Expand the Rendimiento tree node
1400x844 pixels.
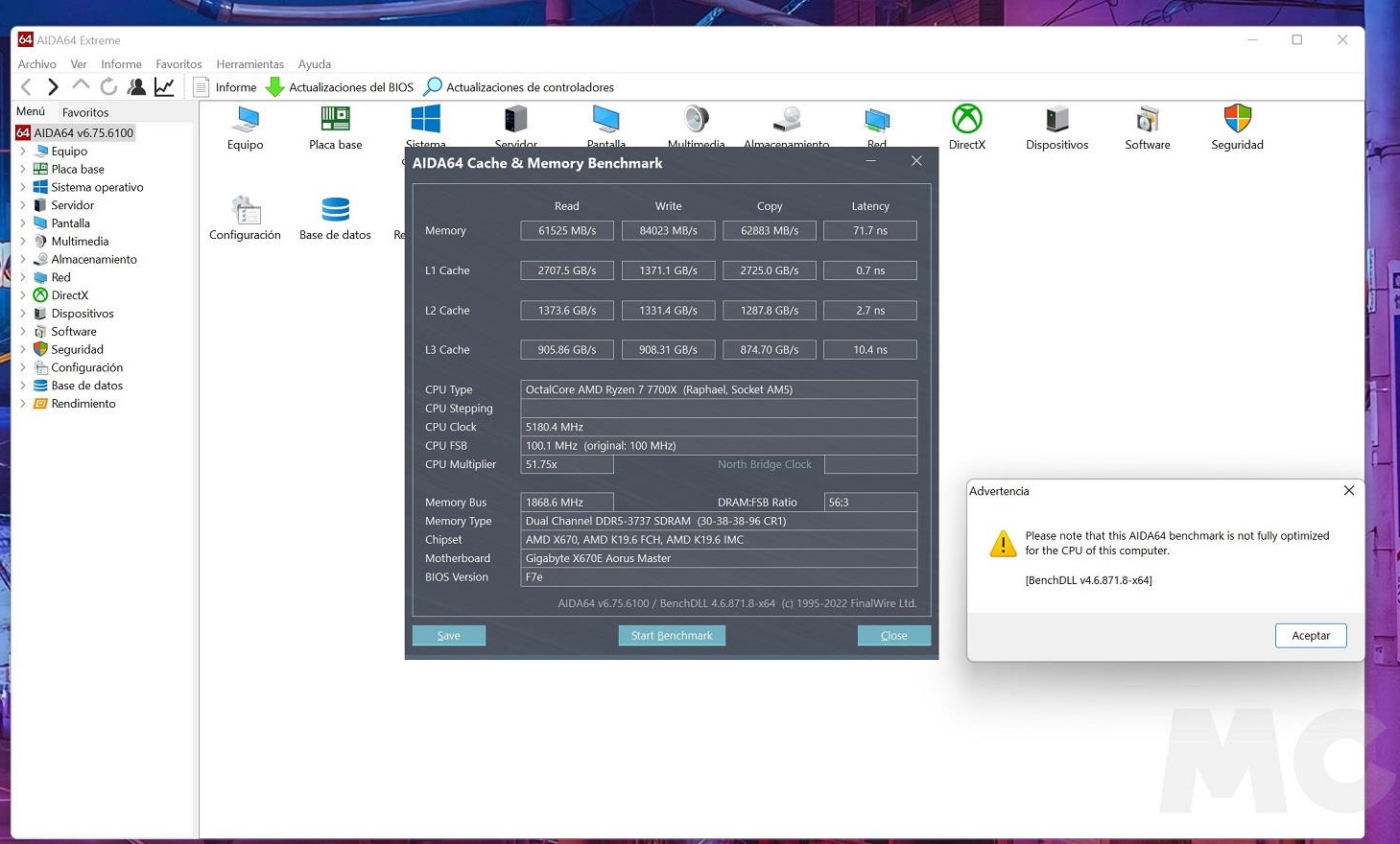pos(23,404)
